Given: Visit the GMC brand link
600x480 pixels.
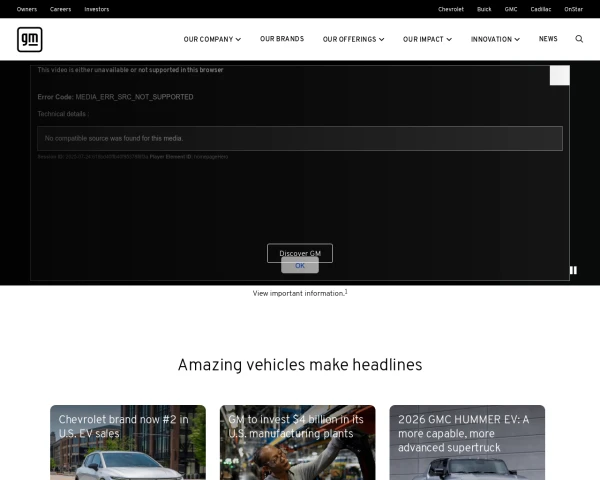Looking at the screenshot, I should point(511,9).
